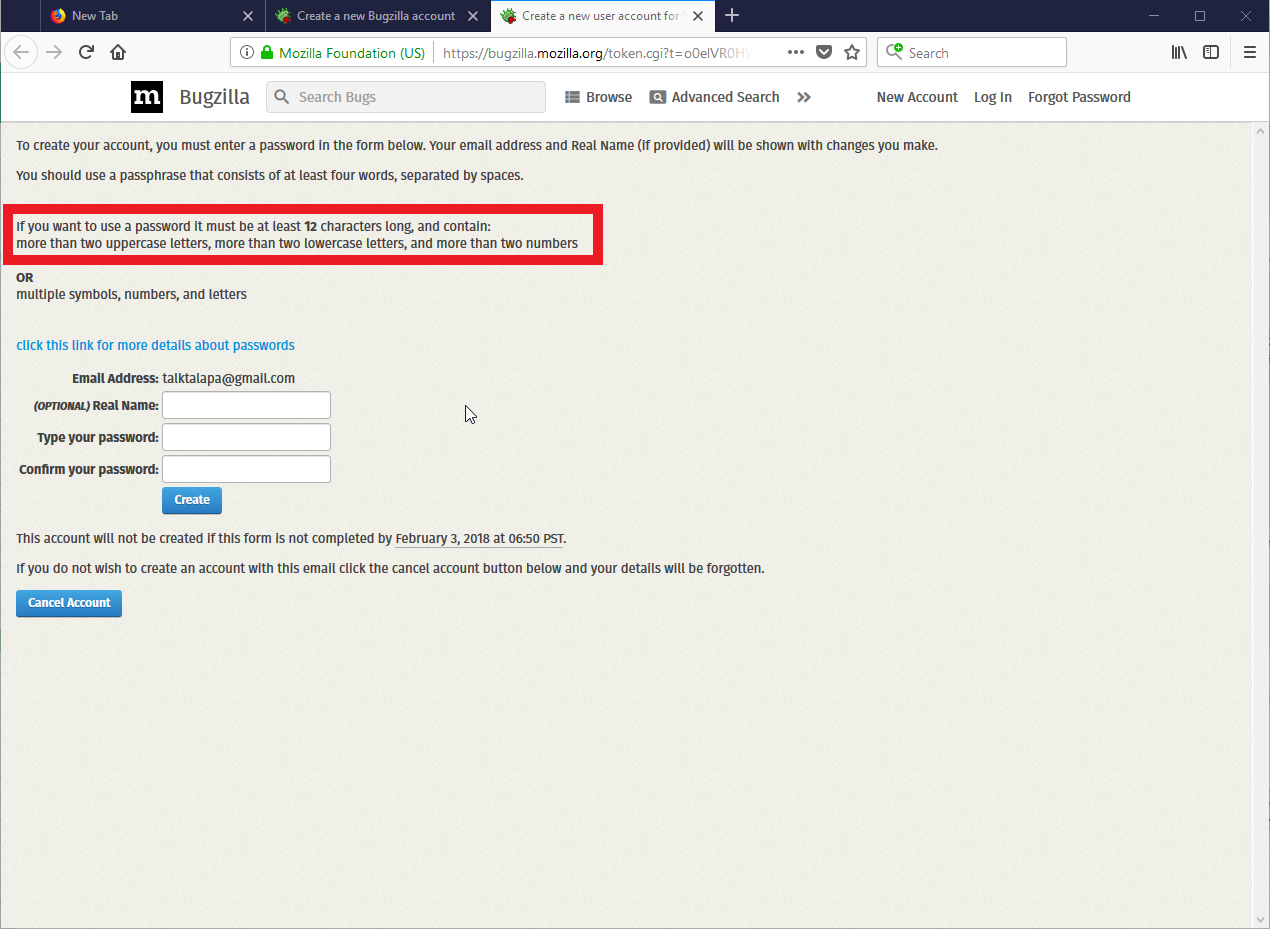The image size is (1270, 929).
Task: Click the Create button
Action: (192, 500)
